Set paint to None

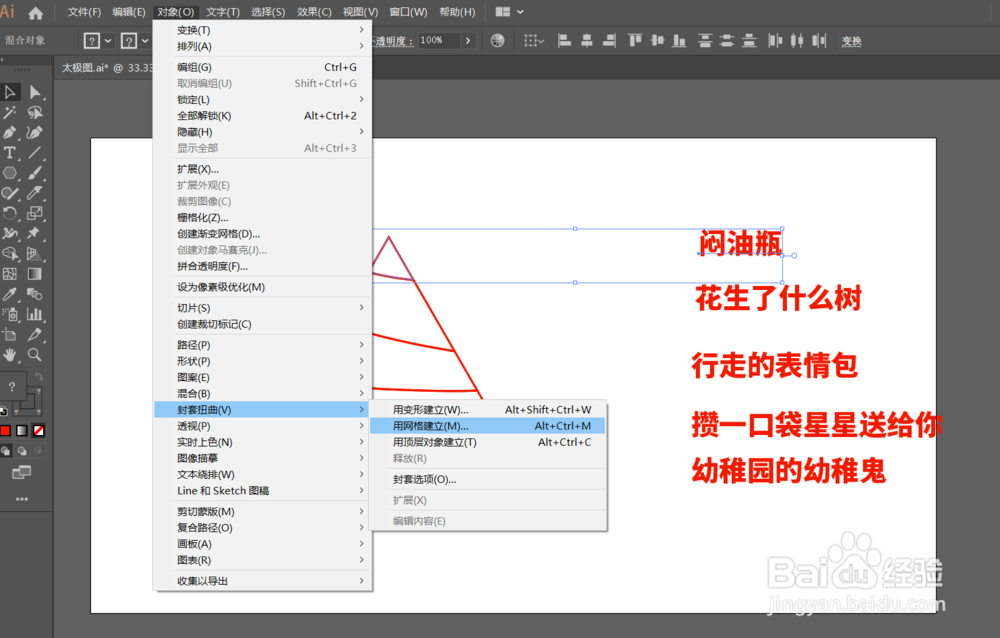tap(38, 431)
